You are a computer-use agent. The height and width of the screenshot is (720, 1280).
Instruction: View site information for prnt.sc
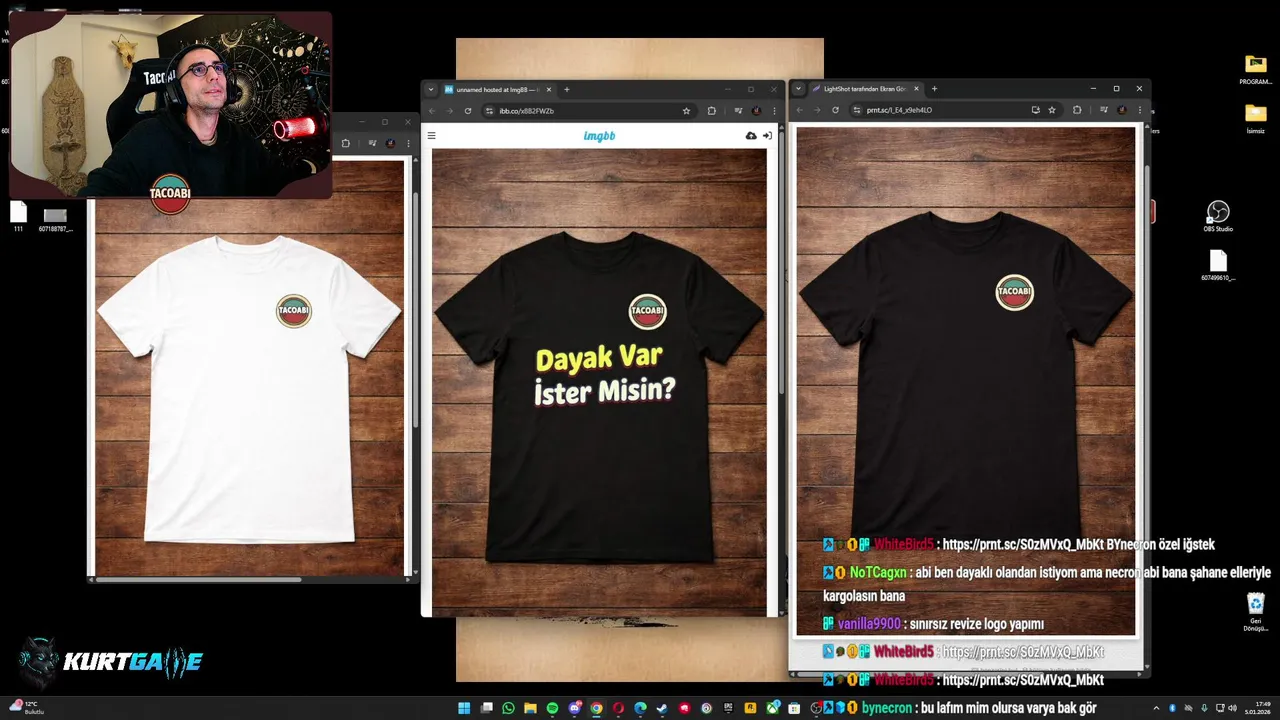click(857, 110)
